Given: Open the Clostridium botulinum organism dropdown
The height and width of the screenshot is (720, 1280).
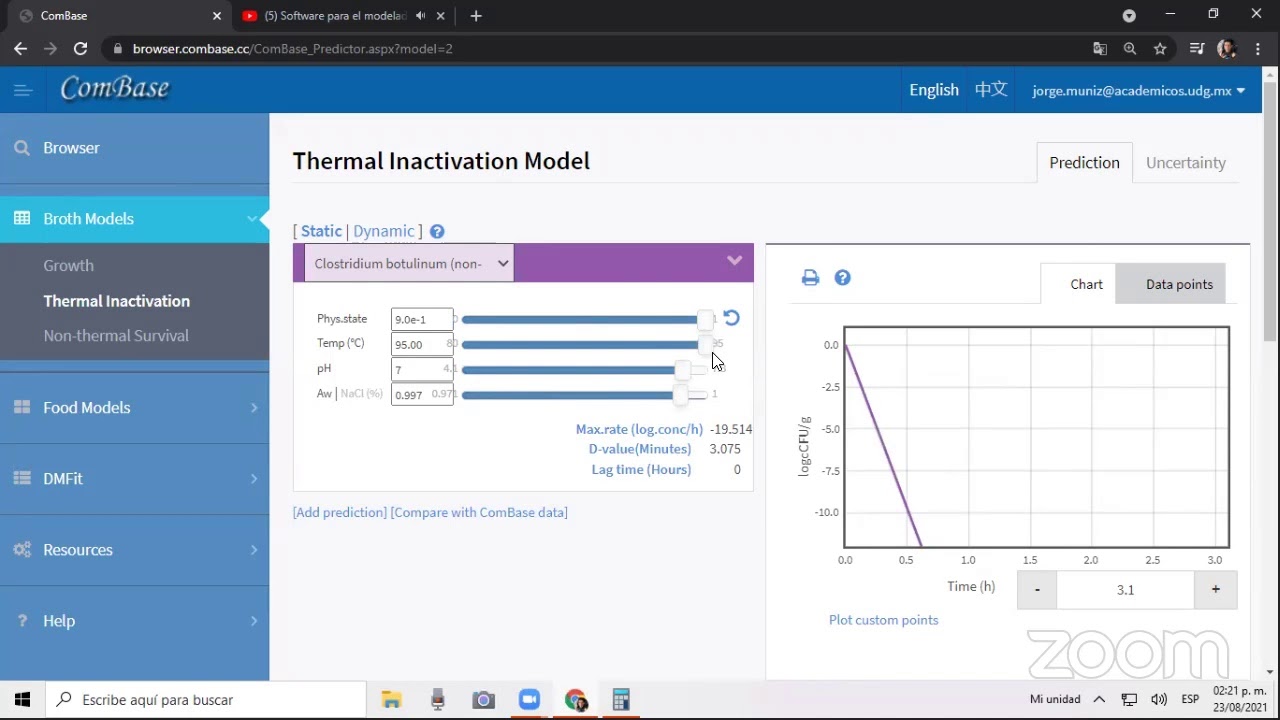Looking at the screenshot, I should (409, 263).
